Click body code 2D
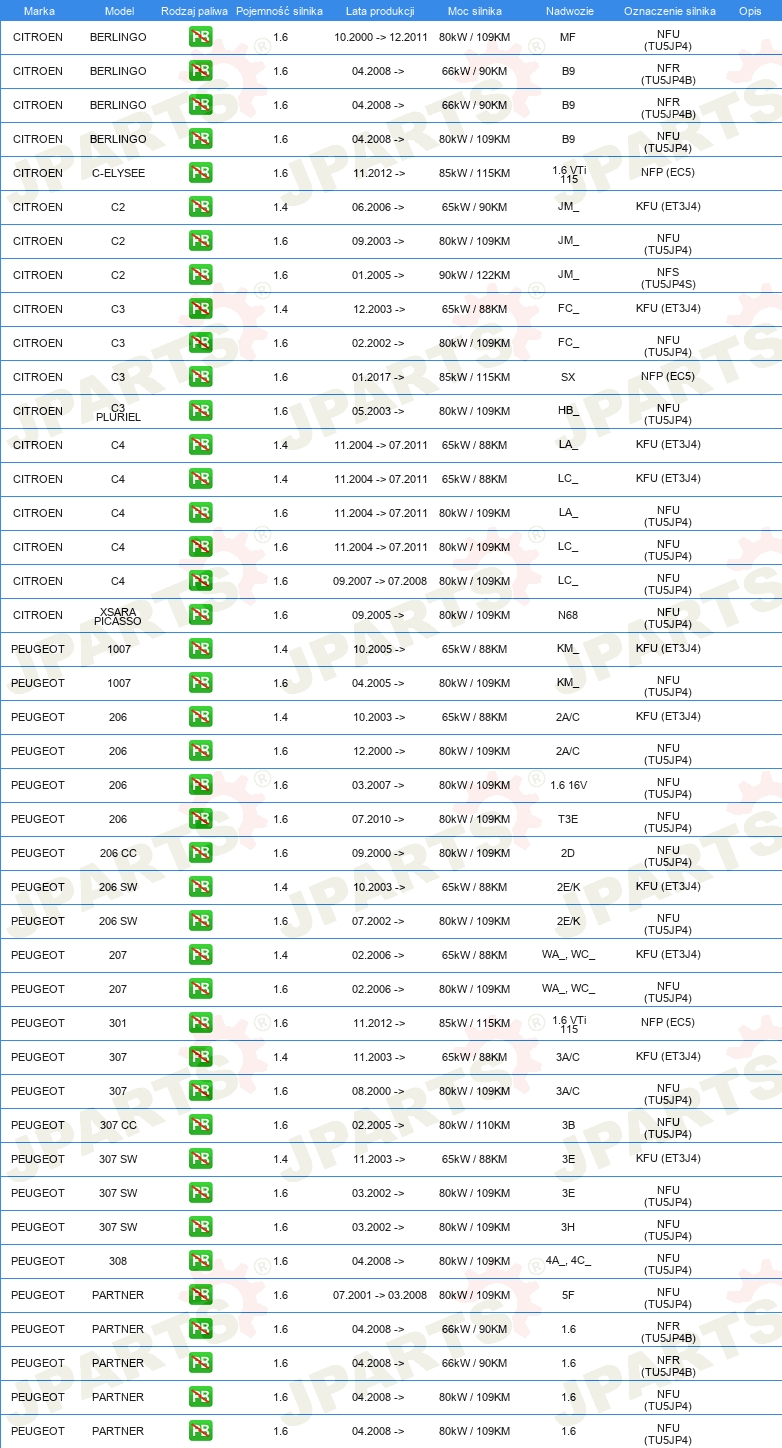 tap(568, 853)
